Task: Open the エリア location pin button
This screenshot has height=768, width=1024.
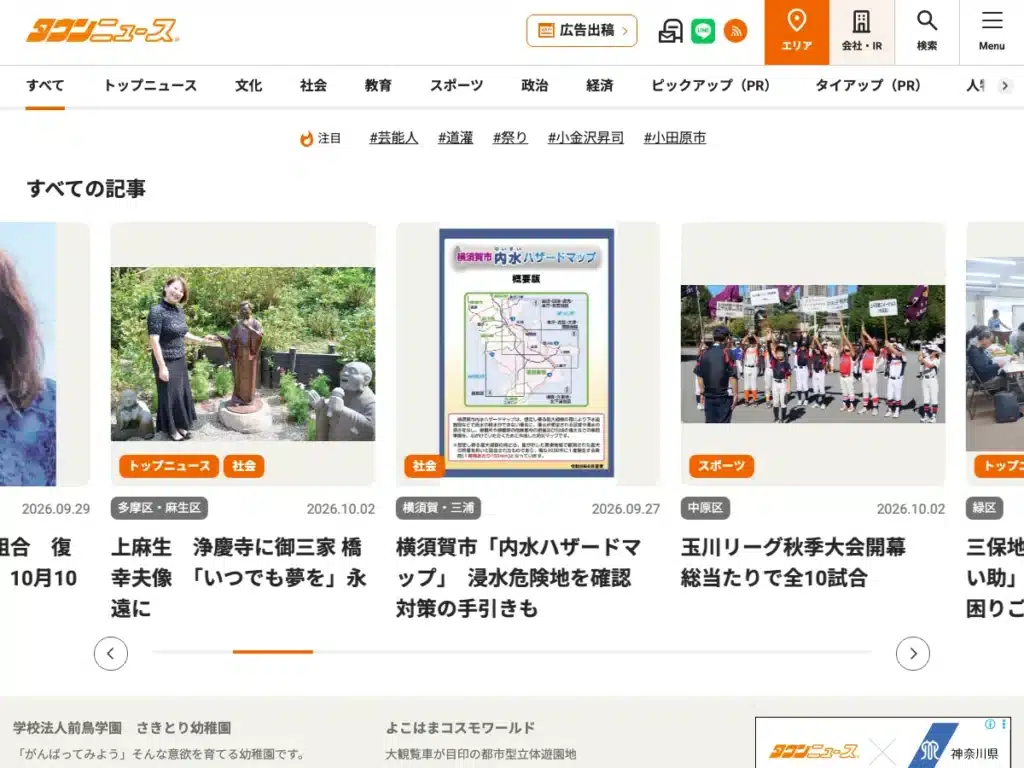Action: pos(797,32)
